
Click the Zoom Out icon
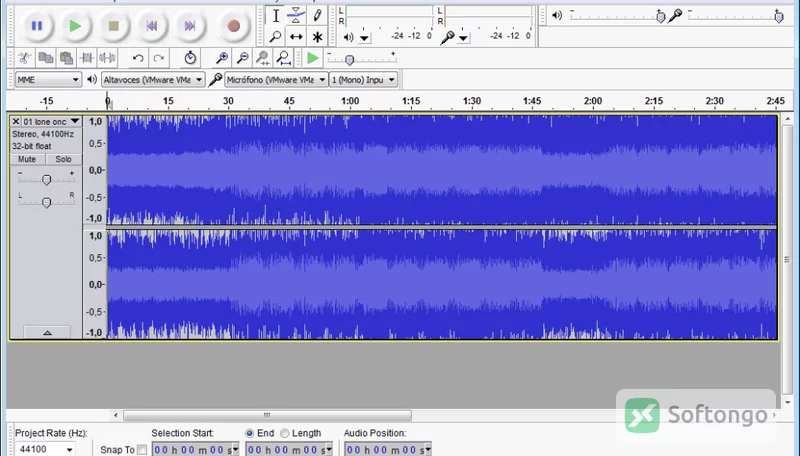coord(243,58)
